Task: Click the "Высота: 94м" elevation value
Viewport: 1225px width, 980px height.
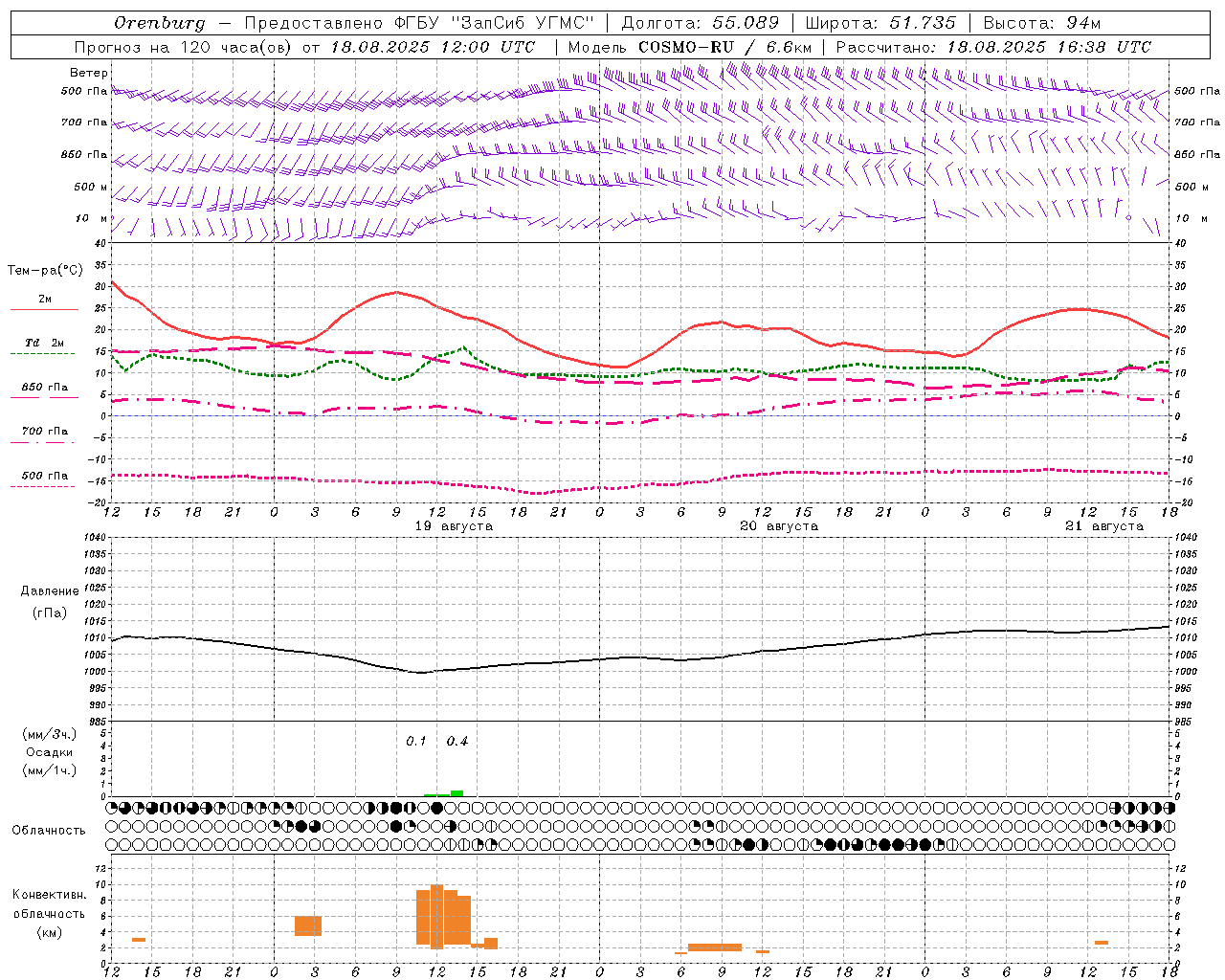Action: coord(1042,23)
